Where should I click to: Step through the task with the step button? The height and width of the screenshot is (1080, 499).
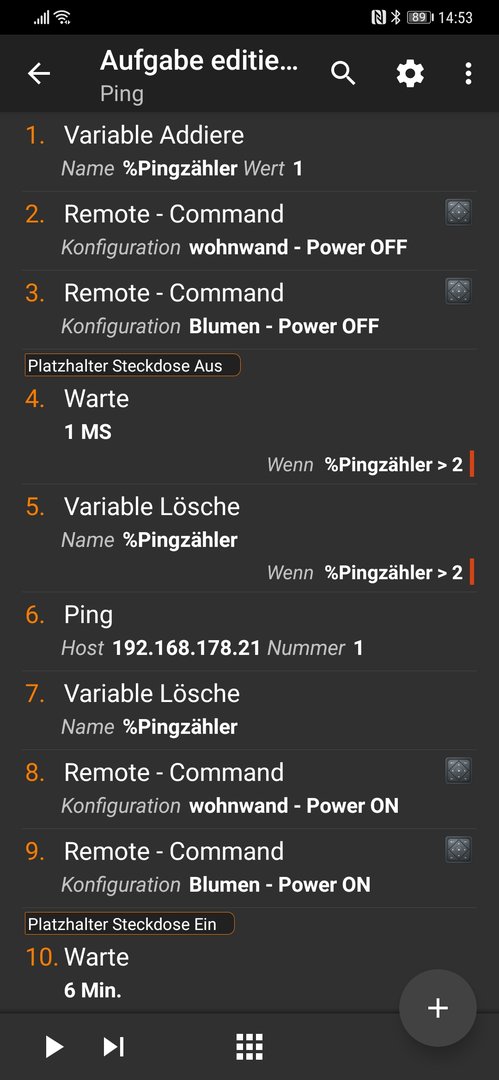pyautogui.click(x=114, y=1046)
